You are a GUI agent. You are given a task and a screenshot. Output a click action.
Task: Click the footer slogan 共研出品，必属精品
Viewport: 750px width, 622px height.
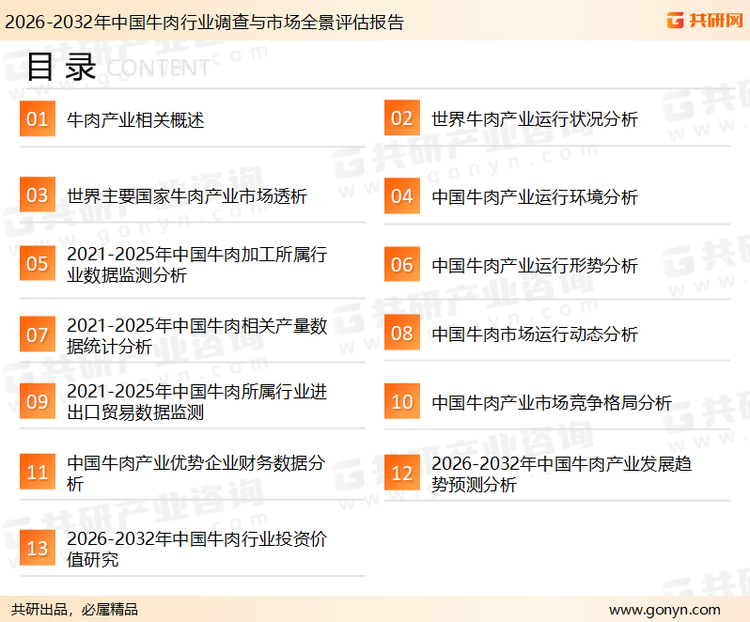[74, 609]
